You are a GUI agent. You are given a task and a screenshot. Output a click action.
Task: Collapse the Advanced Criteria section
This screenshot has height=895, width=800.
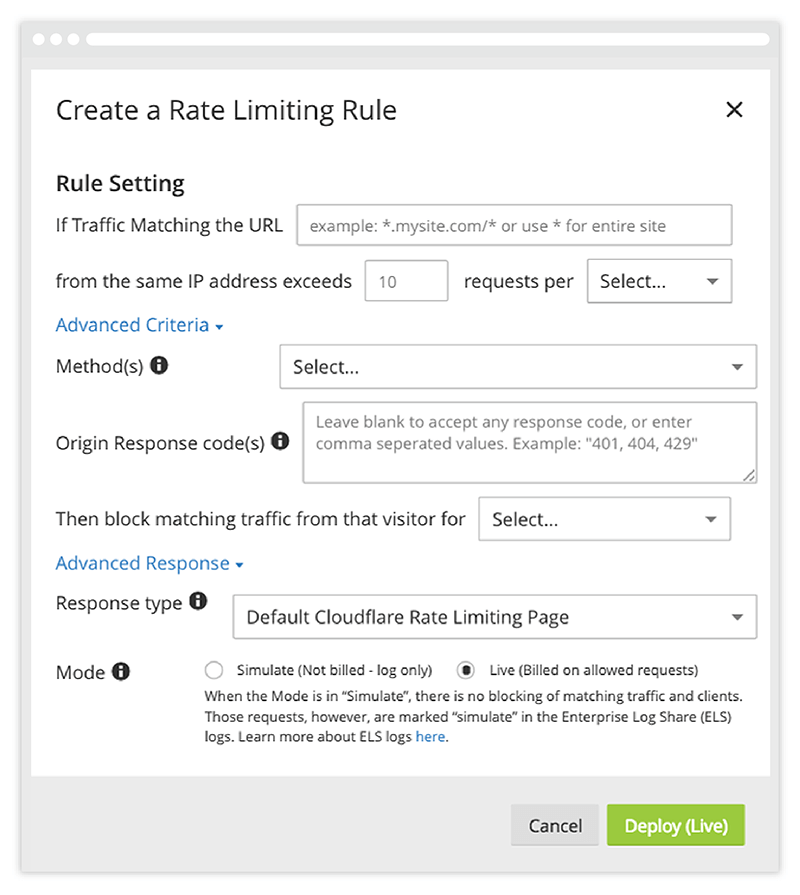139,325
